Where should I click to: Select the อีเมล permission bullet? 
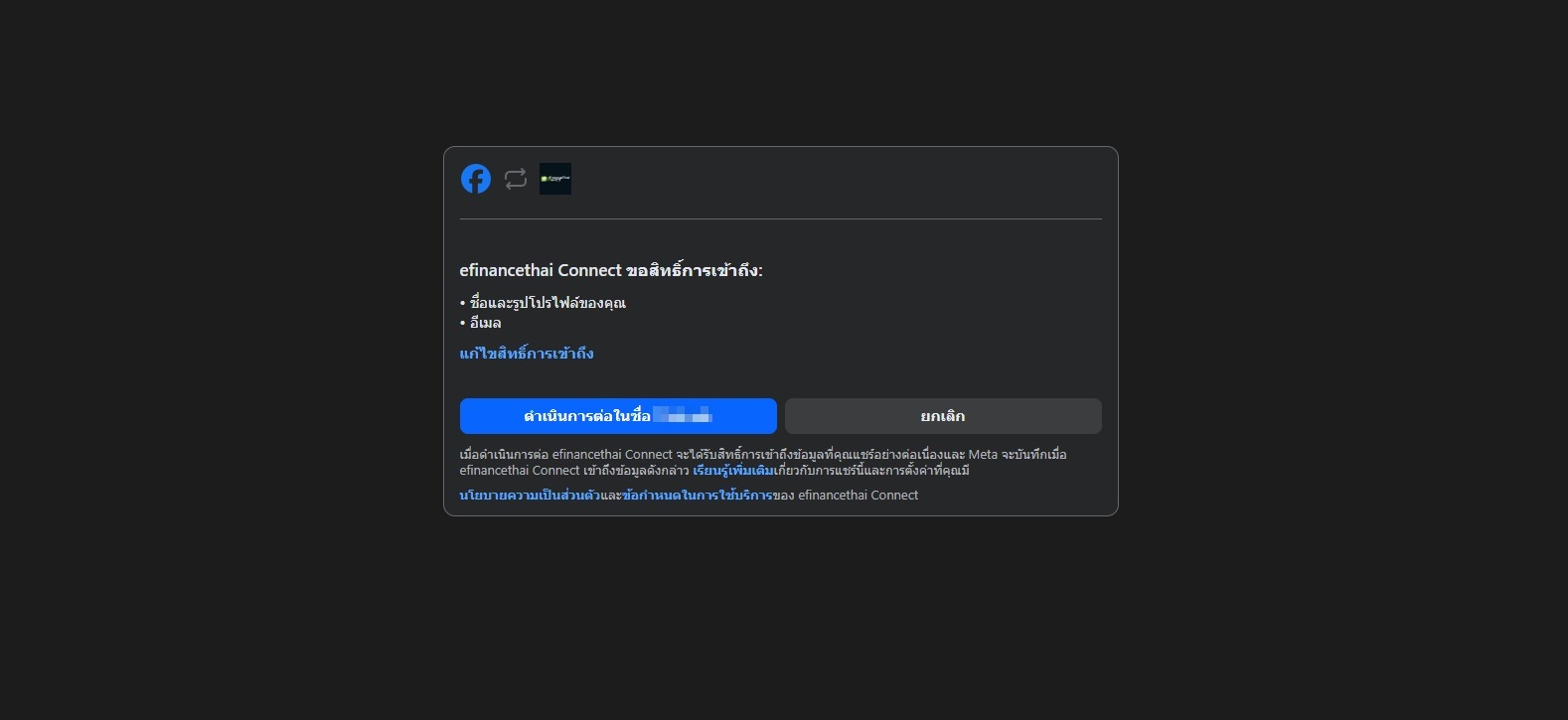[x=480, y=323]
